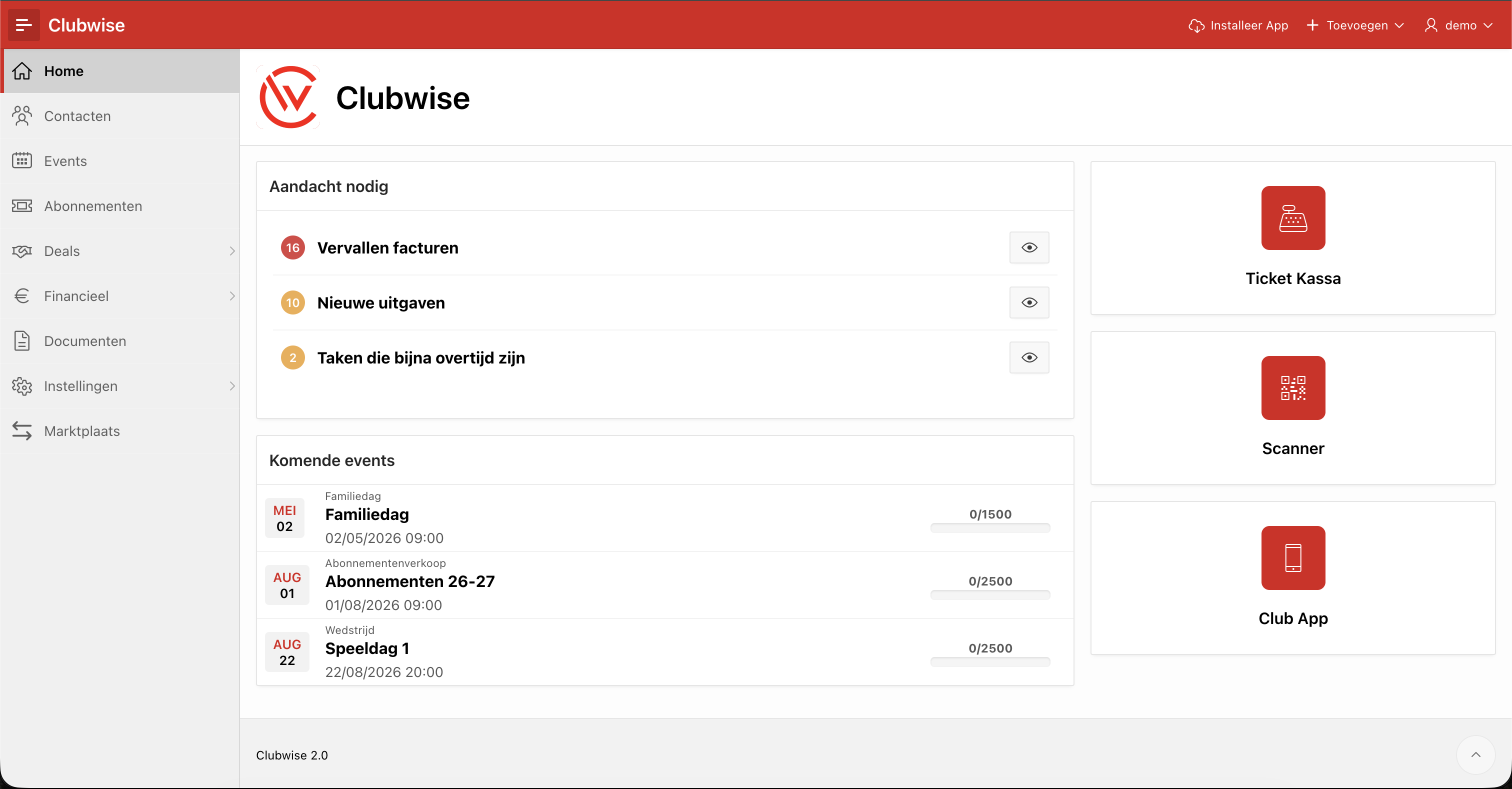The width and height of the screenshot is (1512, 789).
Task: Click the AUG 01 date tile
Action: tap(287, 584)
